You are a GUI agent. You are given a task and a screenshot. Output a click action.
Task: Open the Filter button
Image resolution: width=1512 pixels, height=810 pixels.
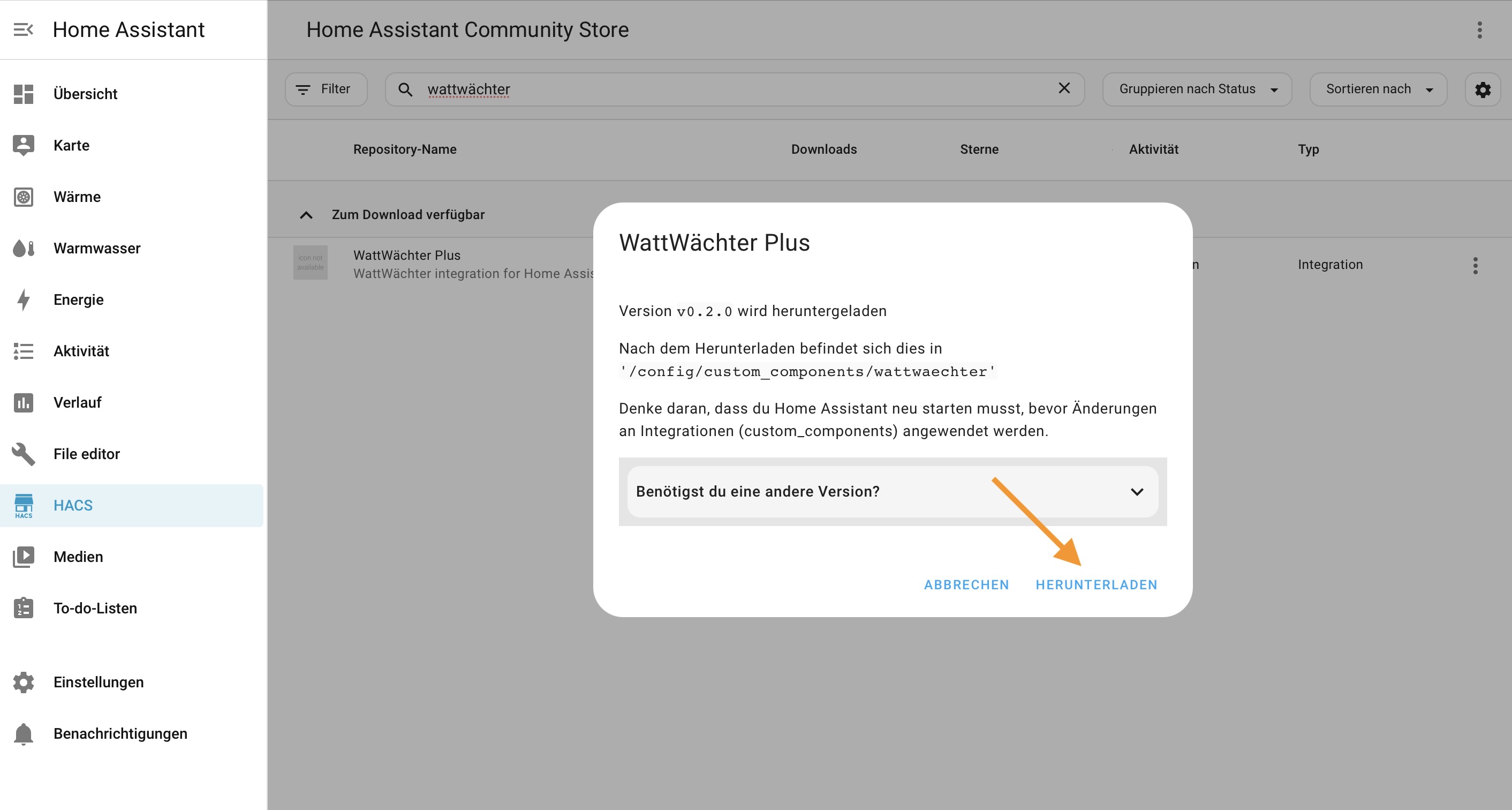click(326, 89)
